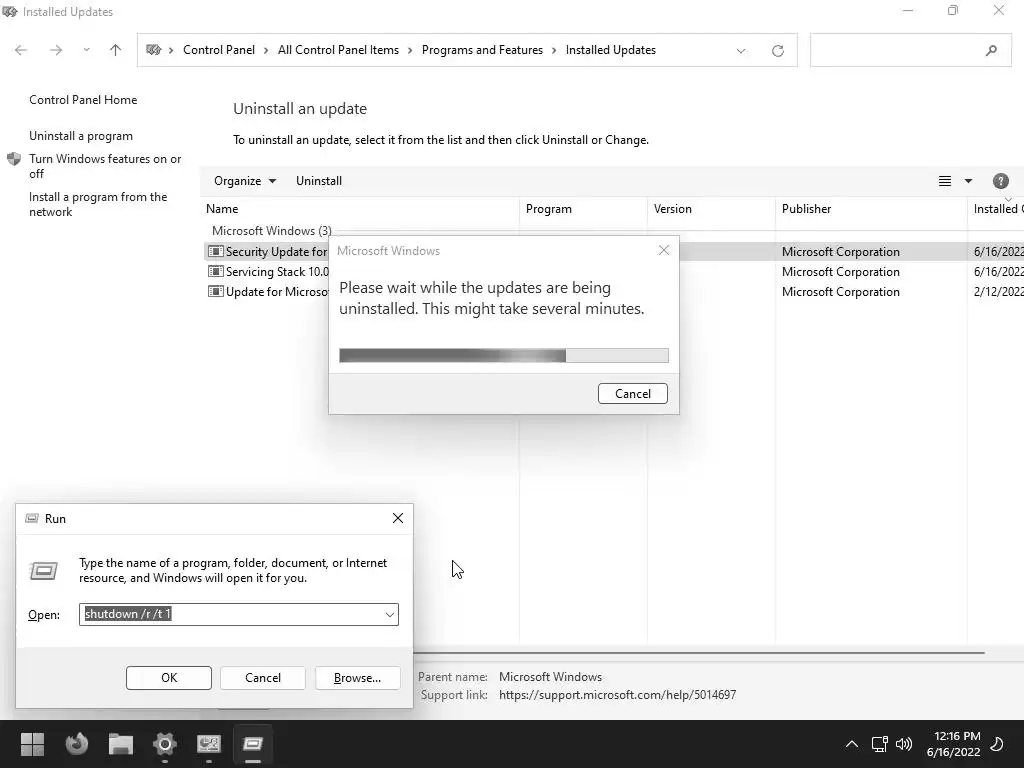Click the search magnifier icon

pos(991,50)
